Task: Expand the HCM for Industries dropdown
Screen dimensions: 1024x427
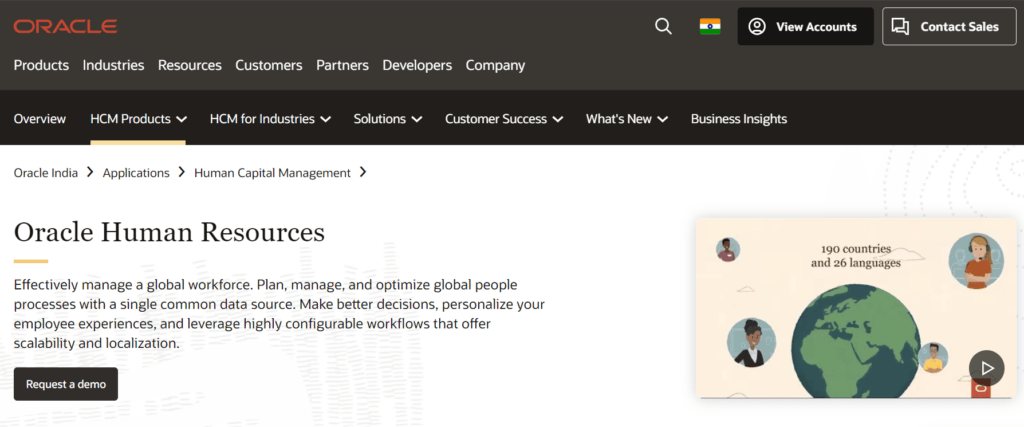Action: pos(270,119)
